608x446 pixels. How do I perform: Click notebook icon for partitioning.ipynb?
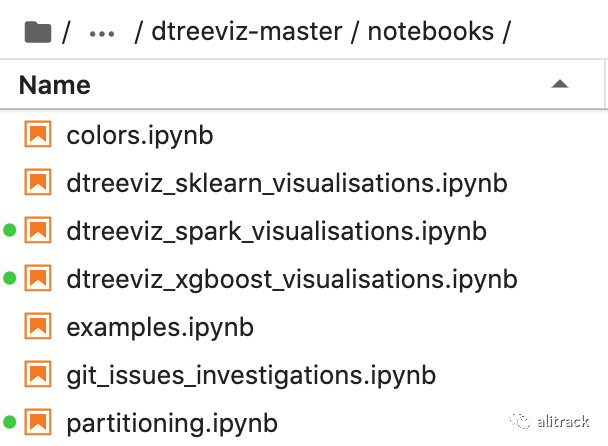click(38, 422)
